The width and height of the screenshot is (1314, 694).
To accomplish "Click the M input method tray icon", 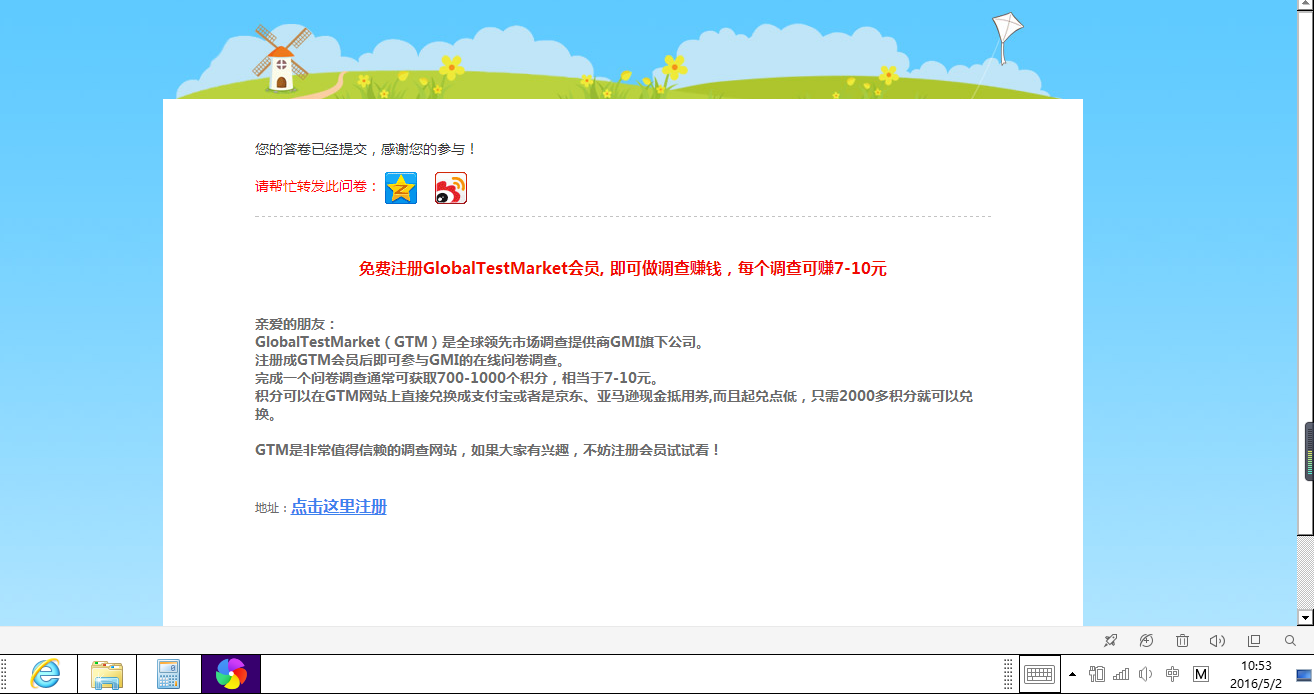I will coord(1201,674).
